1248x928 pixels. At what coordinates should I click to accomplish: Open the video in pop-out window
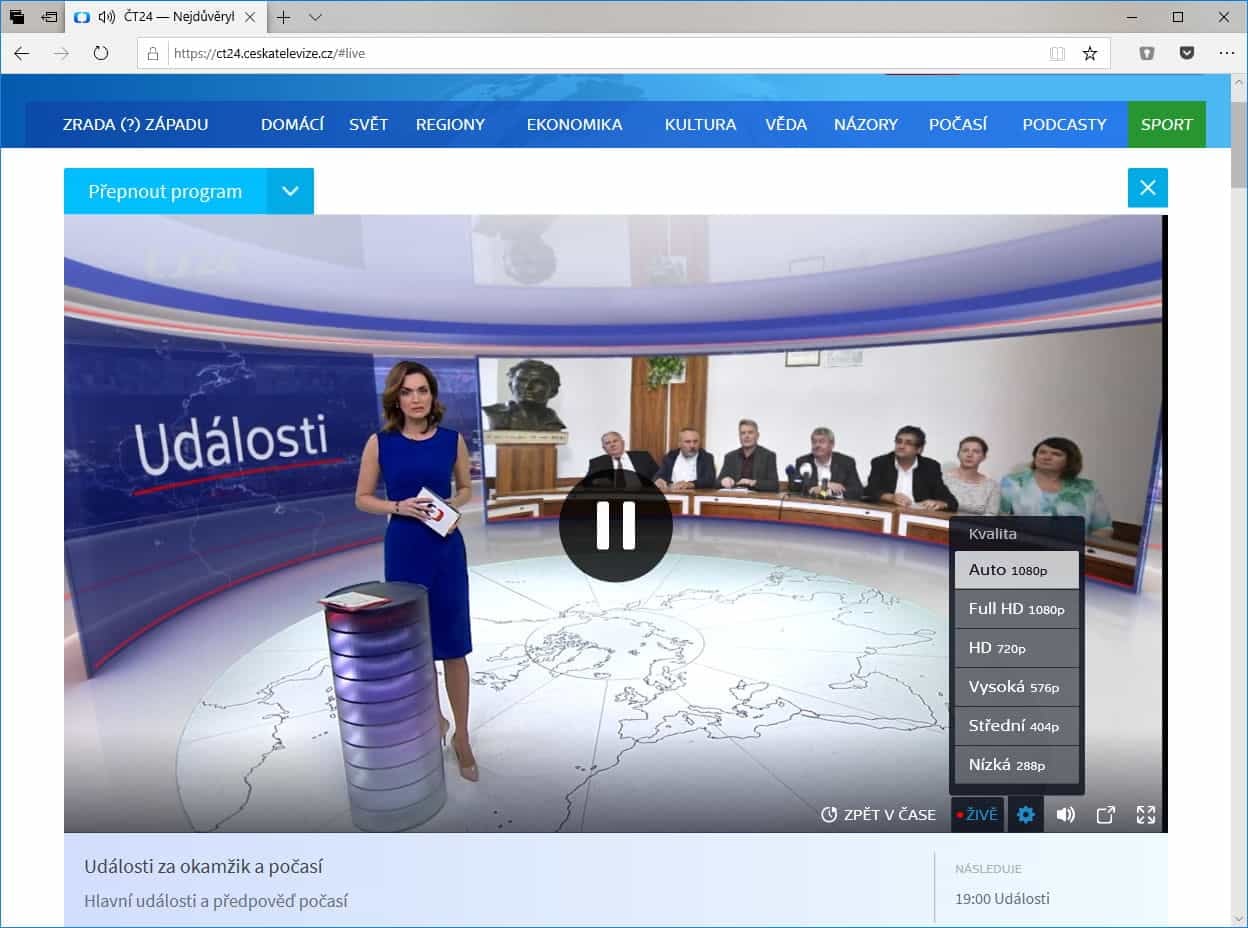pyautogui.click(x=1105, y=814)
